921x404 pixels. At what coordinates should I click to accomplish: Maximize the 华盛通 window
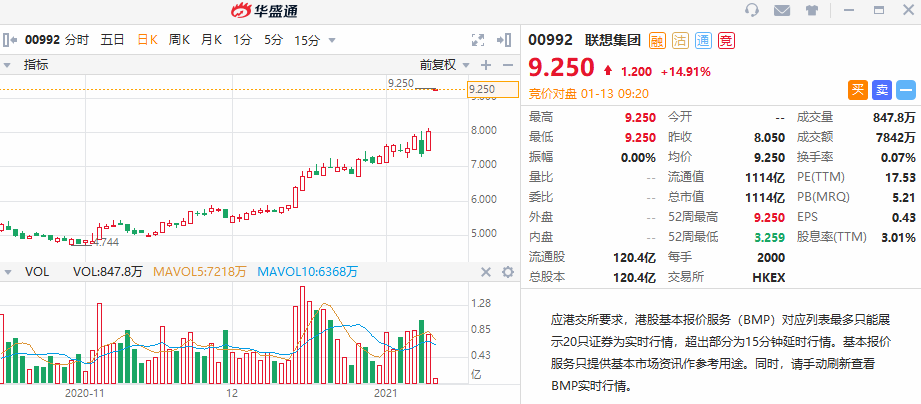pyautogui.click(x=879, y=10)
